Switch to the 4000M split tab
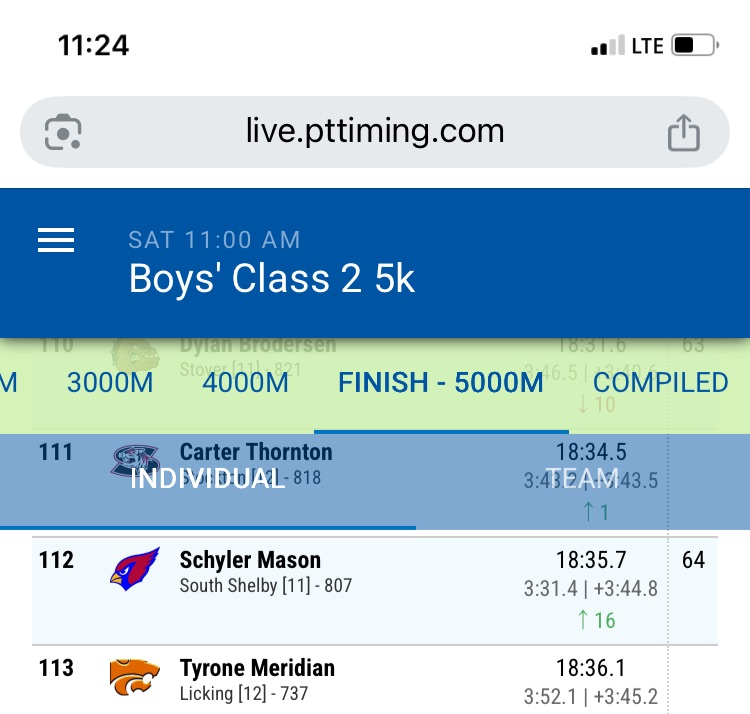Screen dimensions: 750x714 (x=246, y=383)
